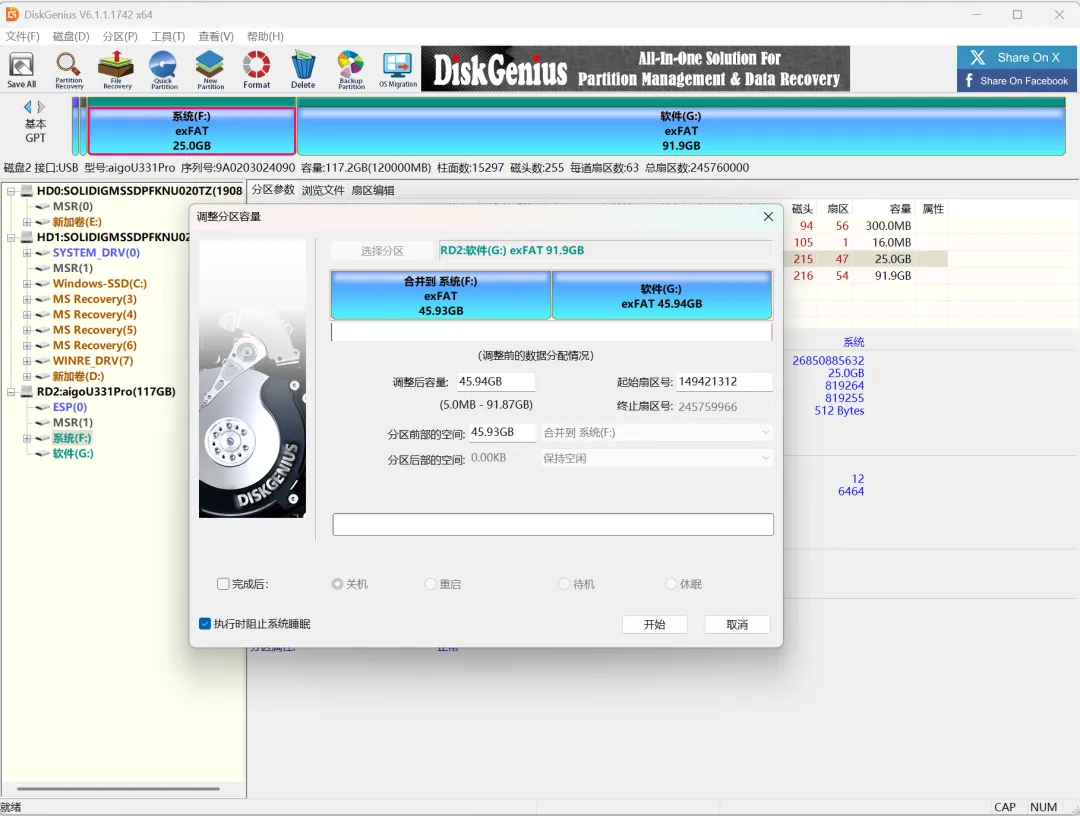The image size is (1080, 816).
Task: Click the left panel horizontal scrollbar
Action: 118,788
